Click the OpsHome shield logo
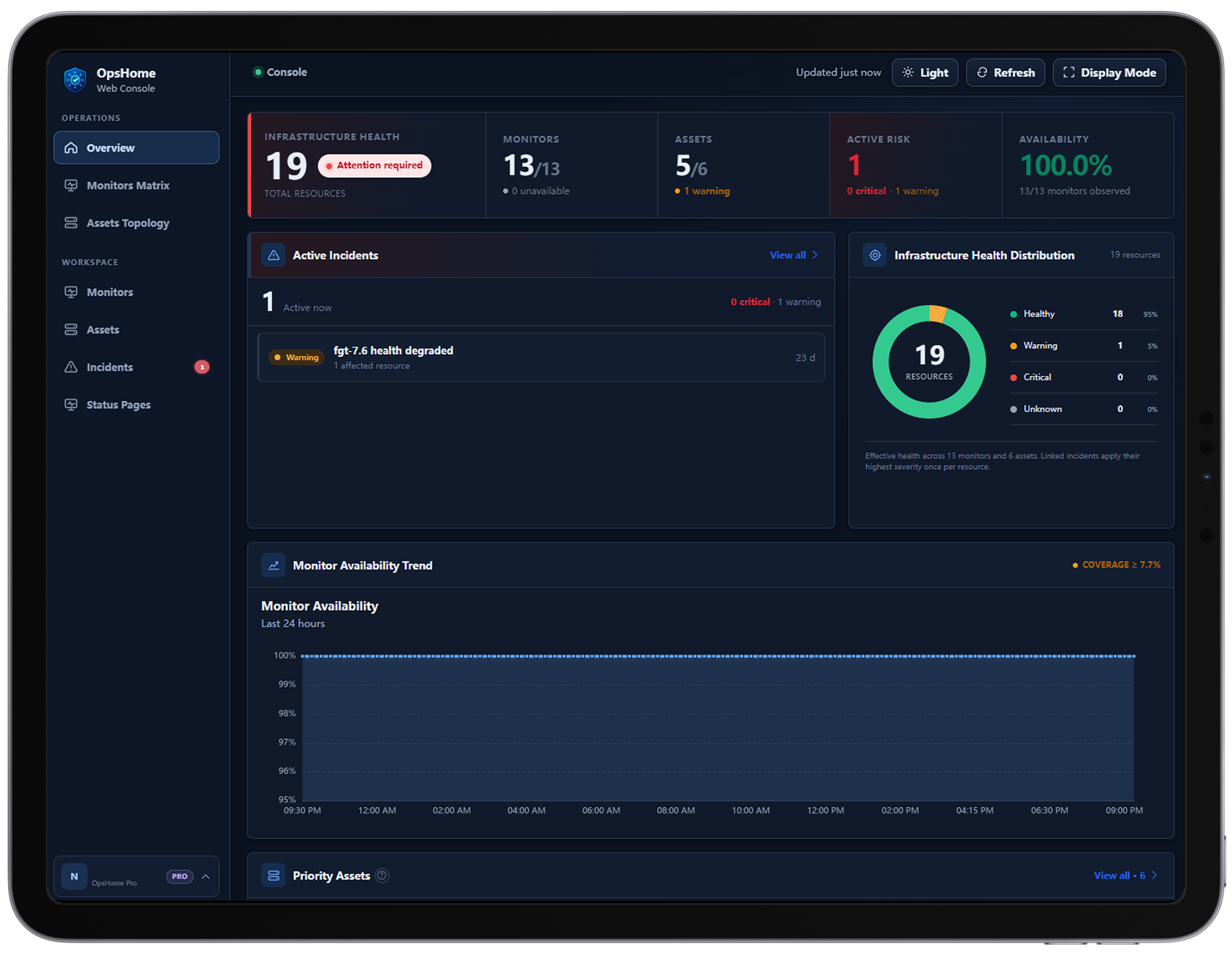Image resolution: width=1232 pixels, height=953 pixels. tap(75, 80)
